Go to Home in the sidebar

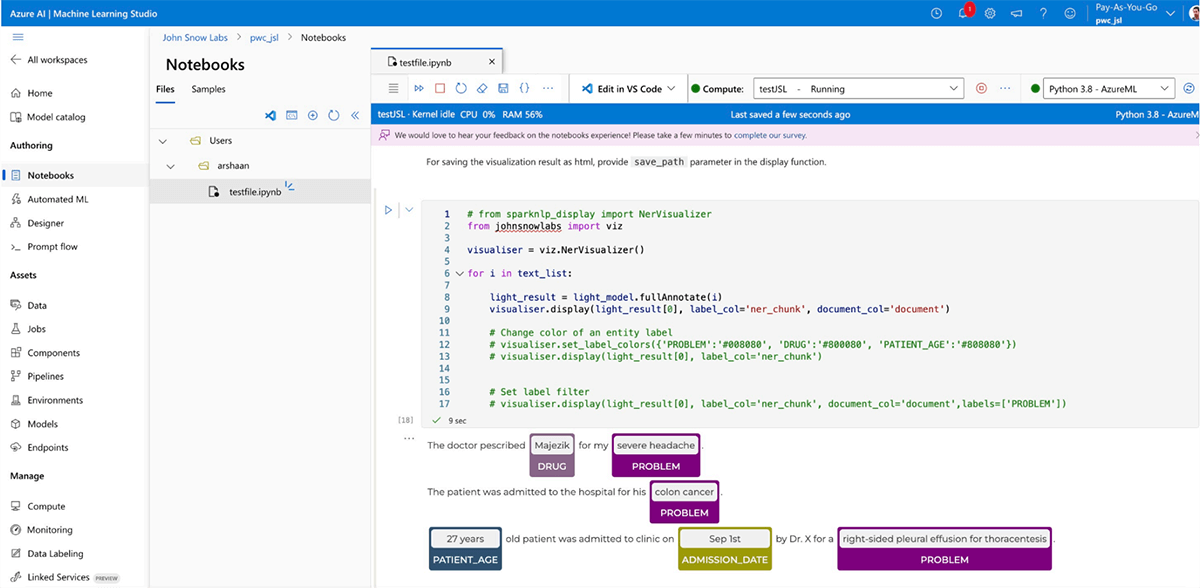(x=40, y=93)
